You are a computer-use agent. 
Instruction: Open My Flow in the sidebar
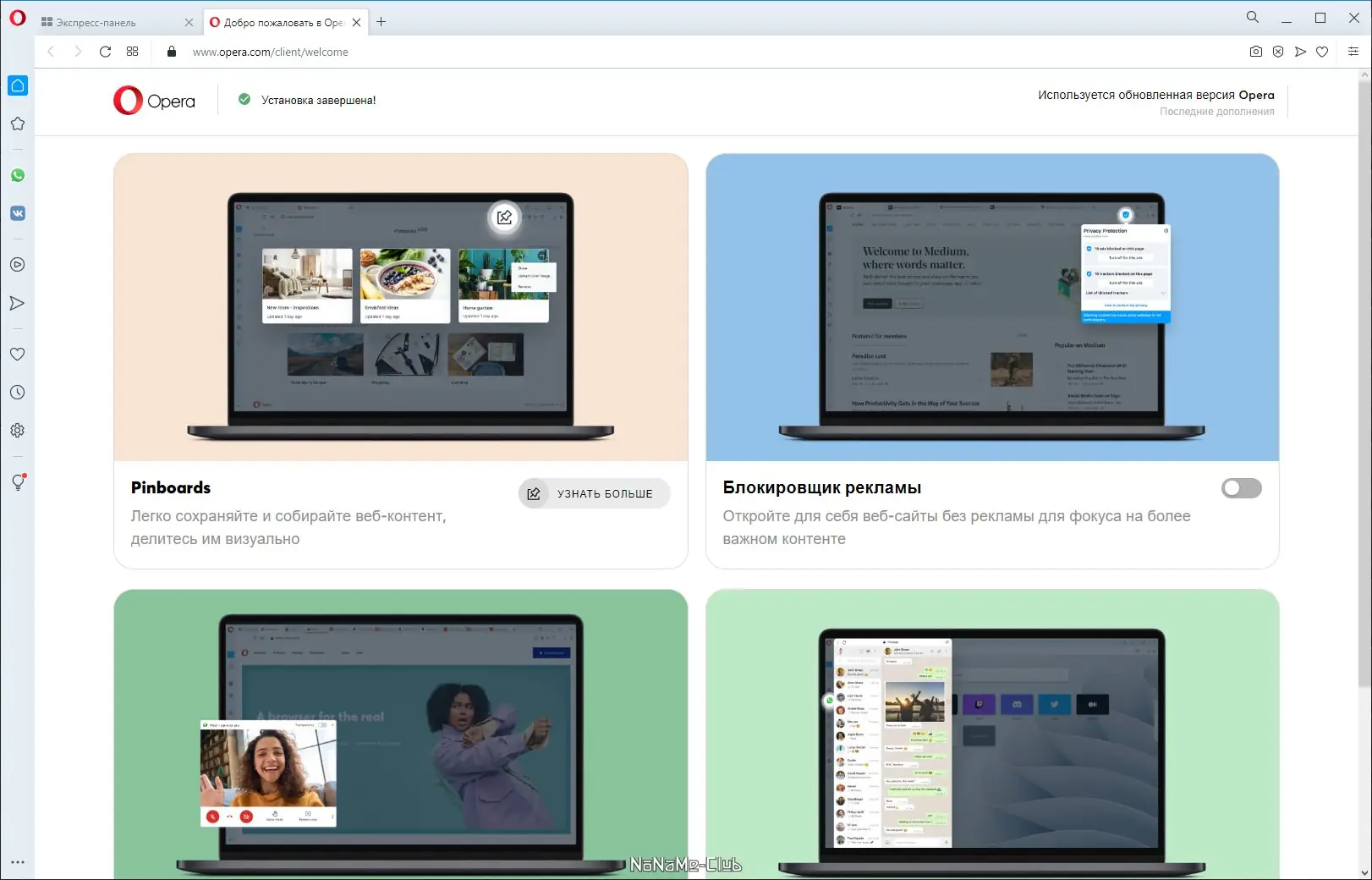18,303
